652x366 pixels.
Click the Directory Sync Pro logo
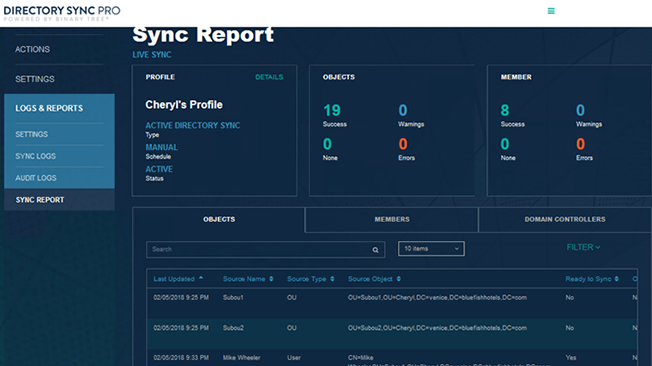coord(62,13)
